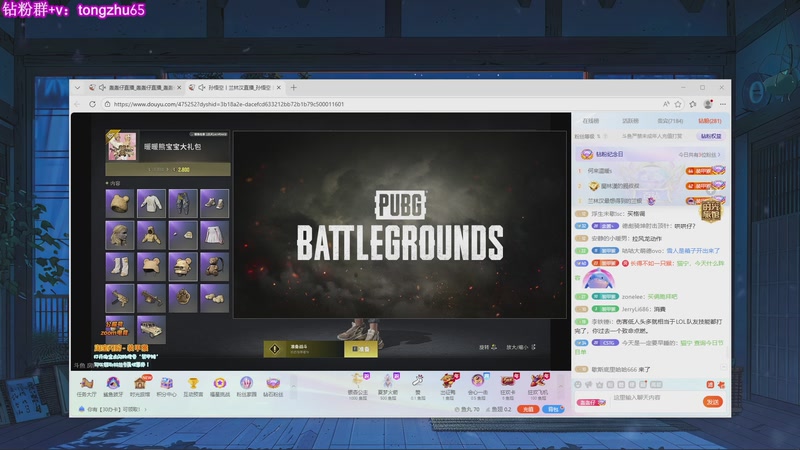800x450 pixels.
Task: Switch to the 钻粉(281) tab
Action: coord(710,121)
